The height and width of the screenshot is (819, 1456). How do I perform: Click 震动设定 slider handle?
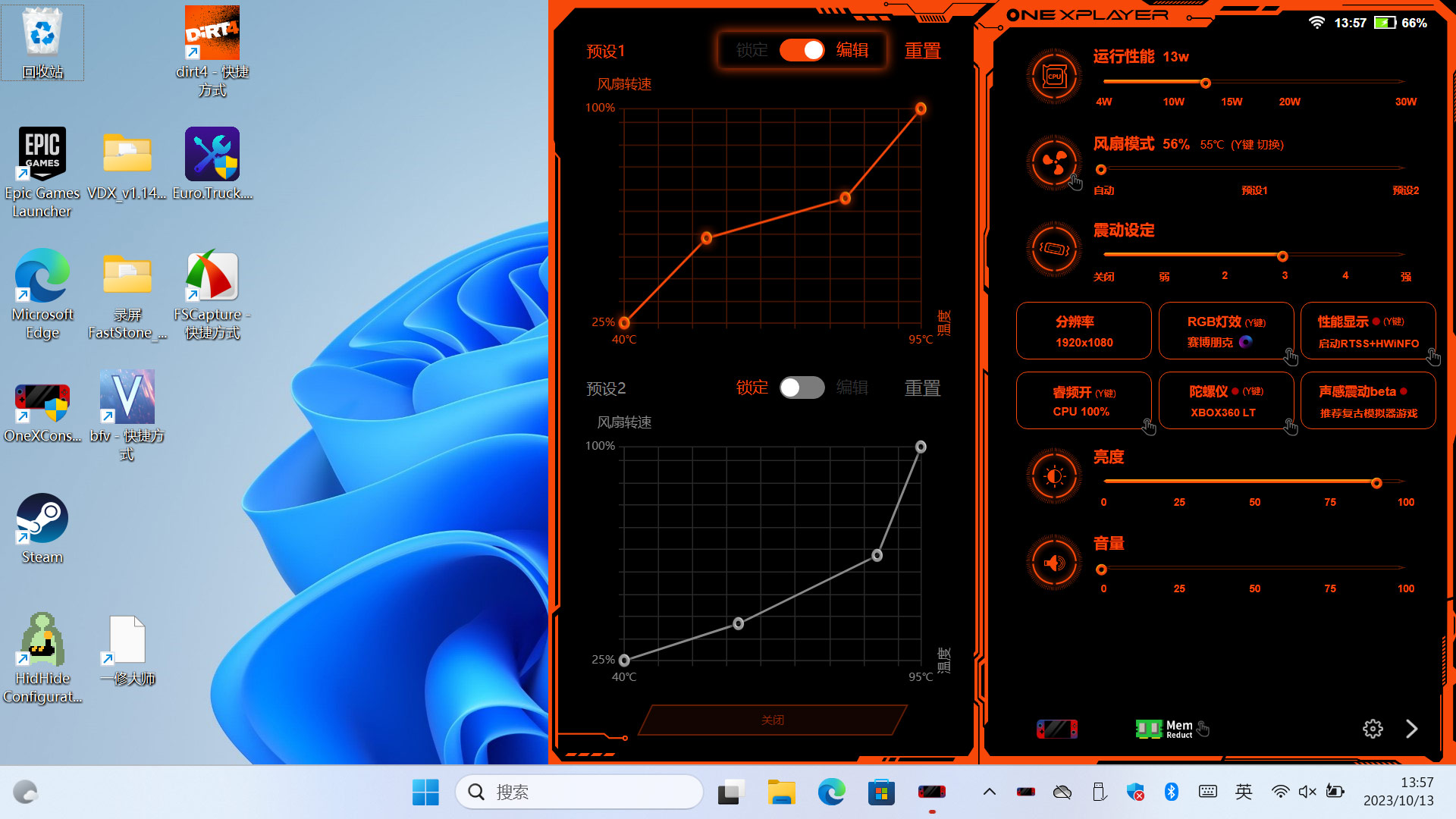(x=1282, y=256)
